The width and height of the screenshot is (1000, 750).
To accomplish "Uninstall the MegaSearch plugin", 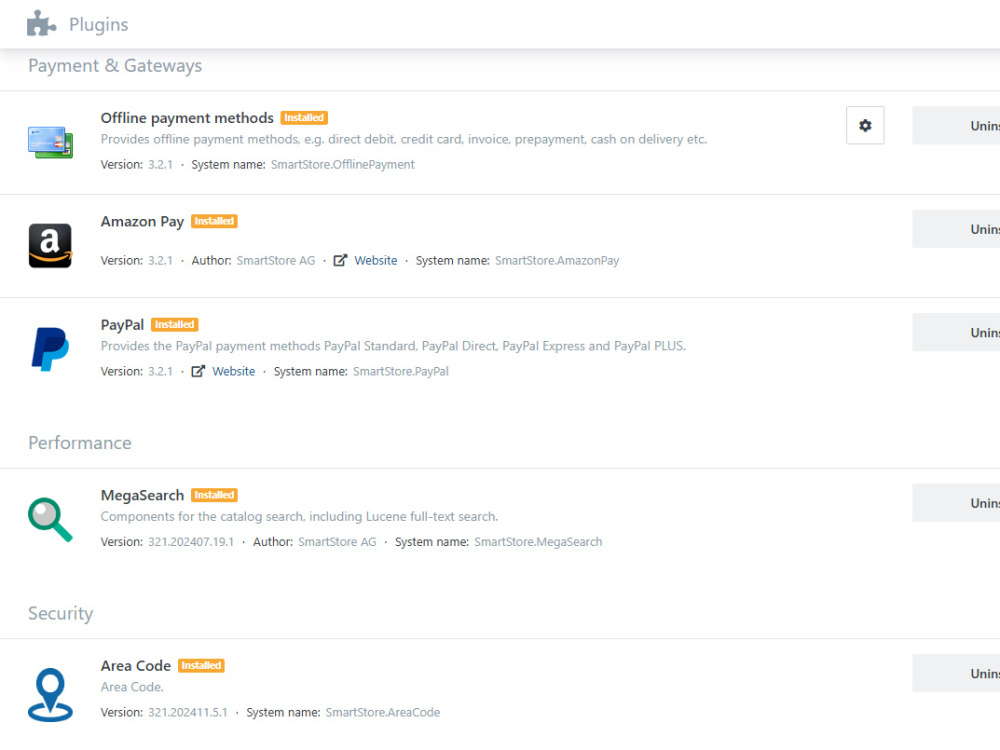I will tap(956, 503).
